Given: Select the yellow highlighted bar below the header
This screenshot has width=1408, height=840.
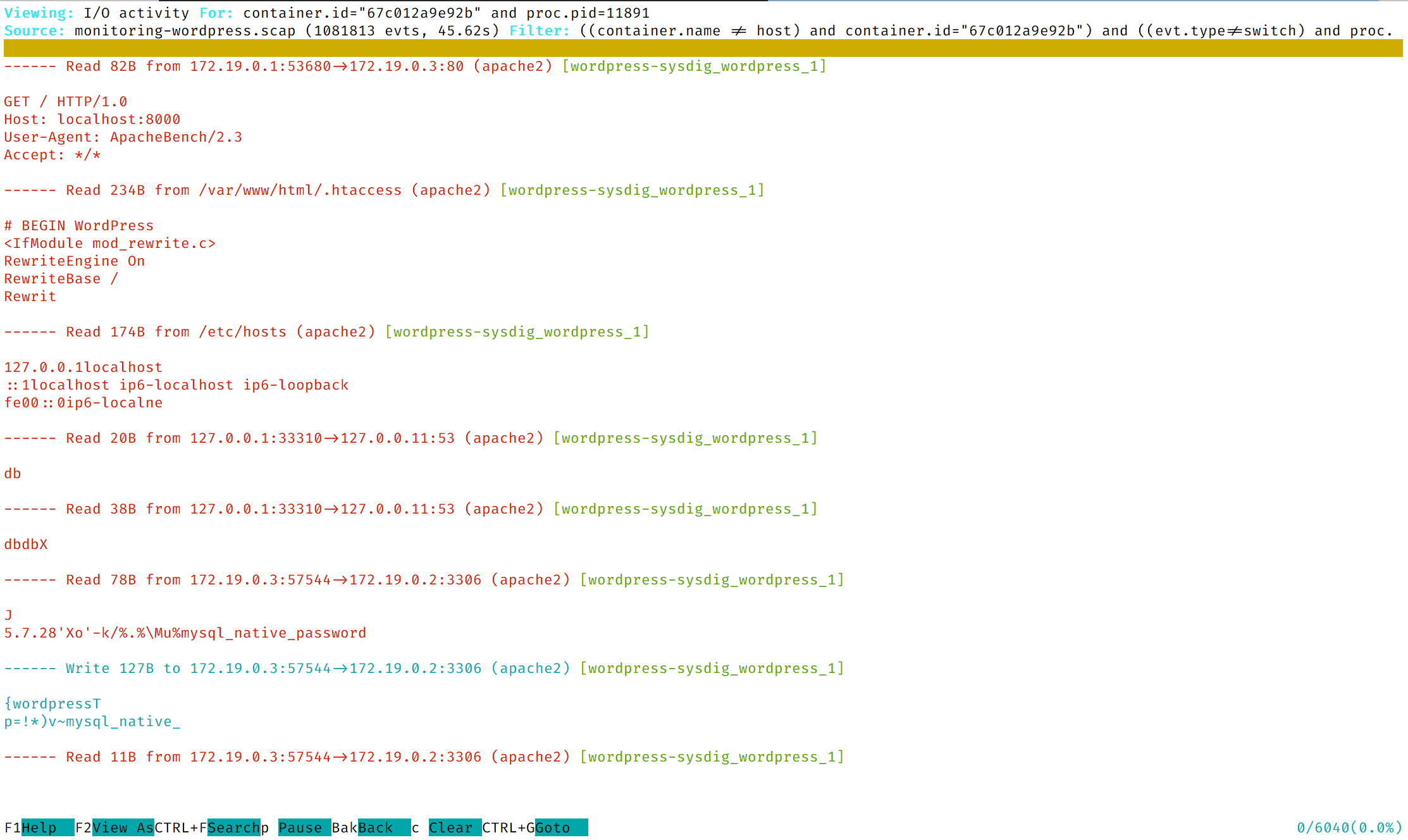Looking at the screenshot, I should pos(703,48).
